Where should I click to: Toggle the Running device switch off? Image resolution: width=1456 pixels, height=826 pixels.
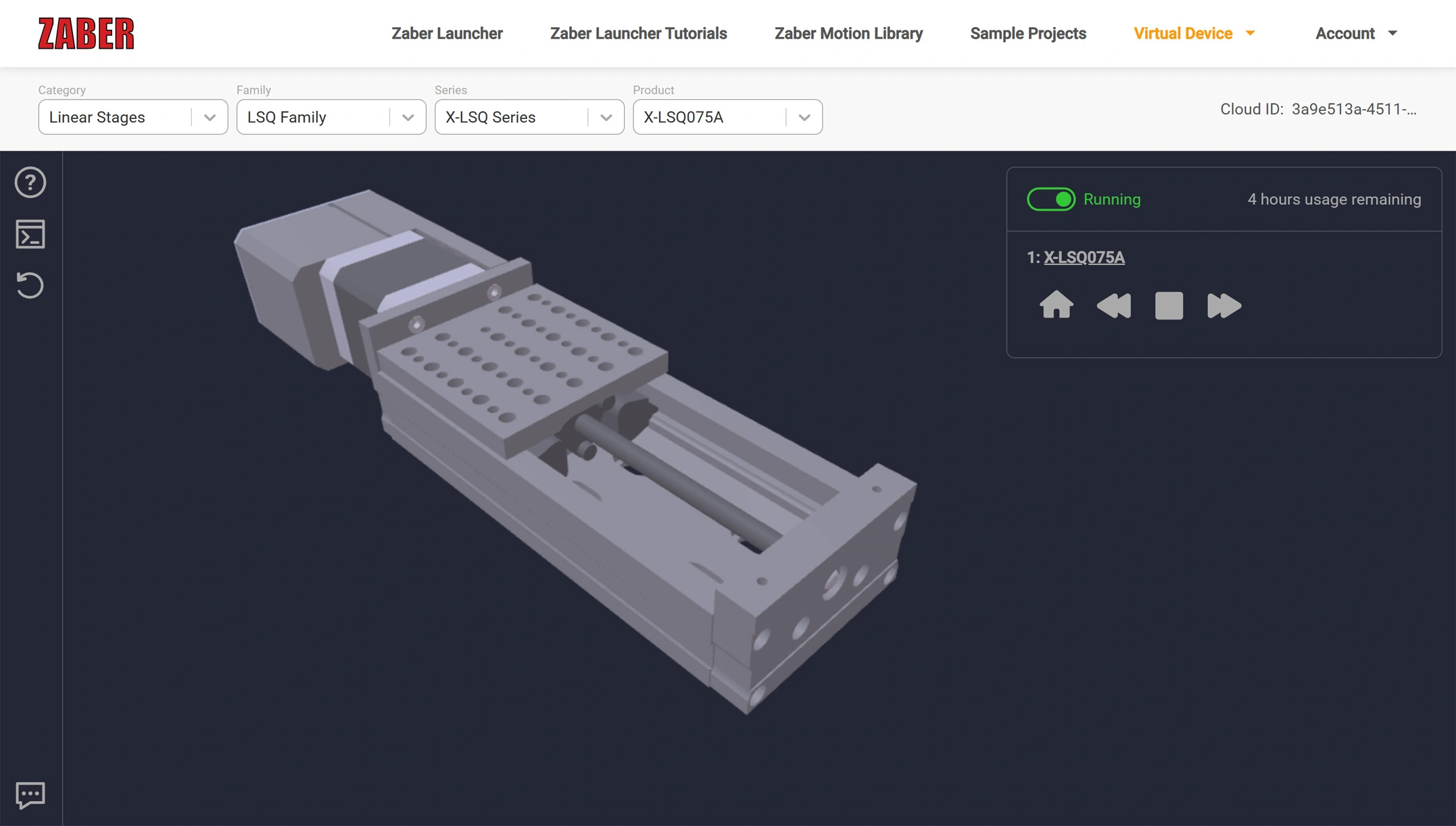pos(1050,199)
